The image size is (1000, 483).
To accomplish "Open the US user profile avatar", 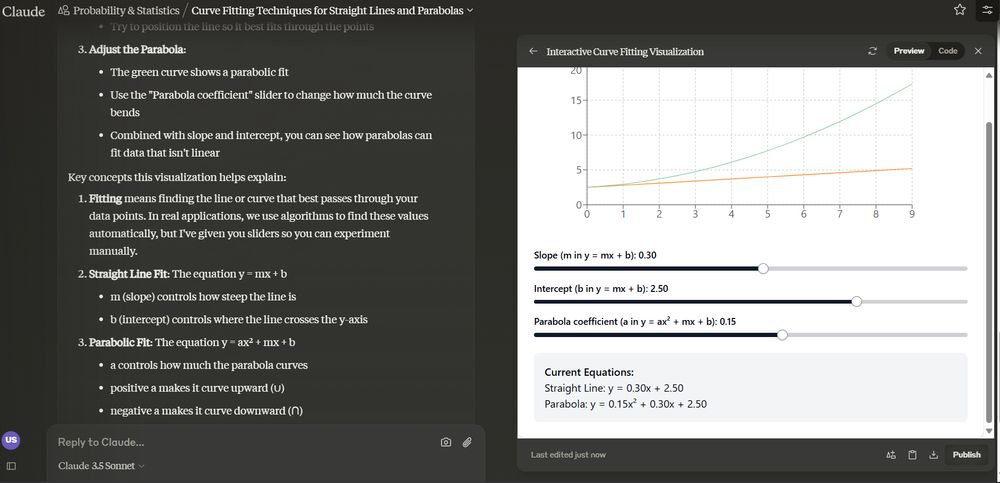I will 11,440.
